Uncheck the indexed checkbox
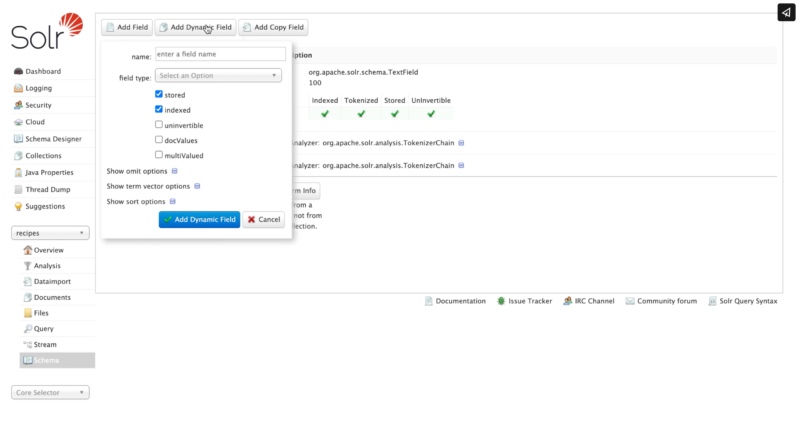800x423 pixels. [x=159, y=109]
